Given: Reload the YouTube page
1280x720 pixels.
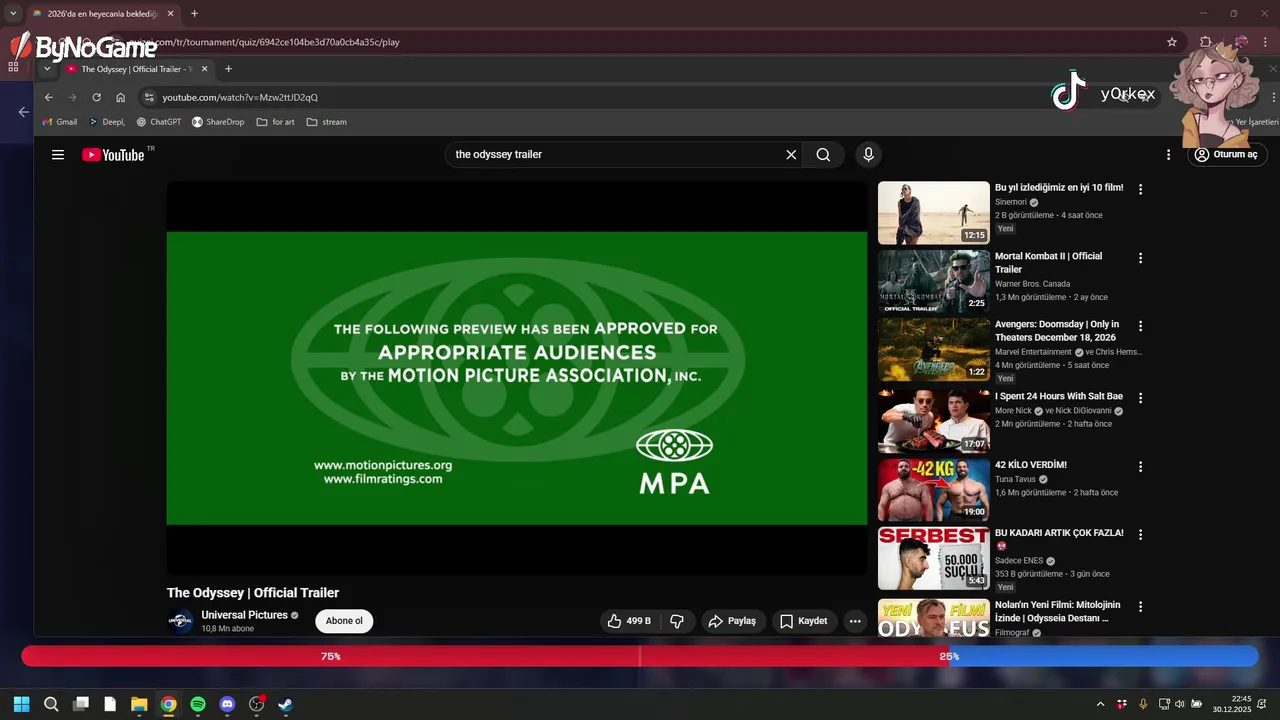Looking at the screenshot, I should [x=96, y=97].
